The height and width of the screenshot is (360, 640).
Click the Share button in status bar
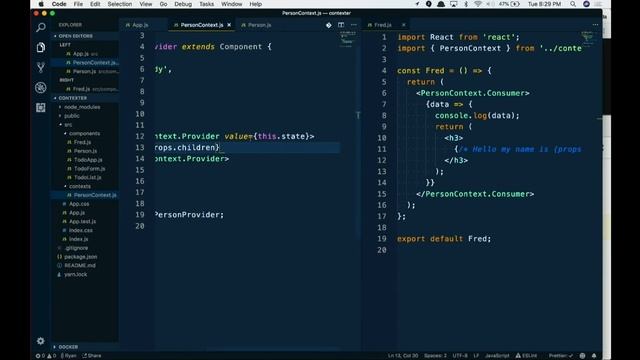(x=92, y=356)
